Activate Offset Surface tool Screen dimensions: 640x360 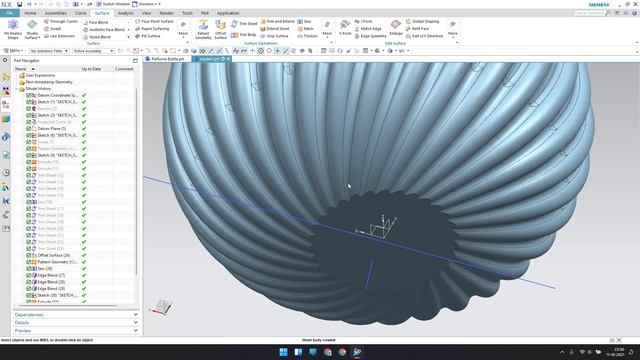click(220, 29)
